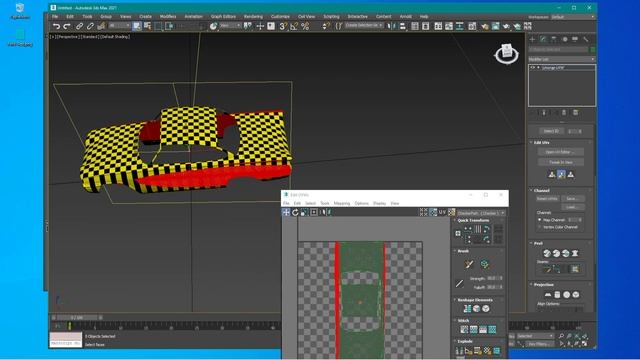640x360 pixels.
Task: Click the Tweak In View button
Action: (560, 162)
